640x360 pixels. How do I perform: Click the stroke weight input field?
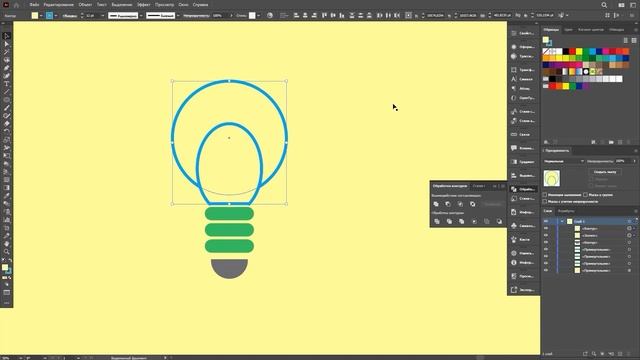click(92, 16)
